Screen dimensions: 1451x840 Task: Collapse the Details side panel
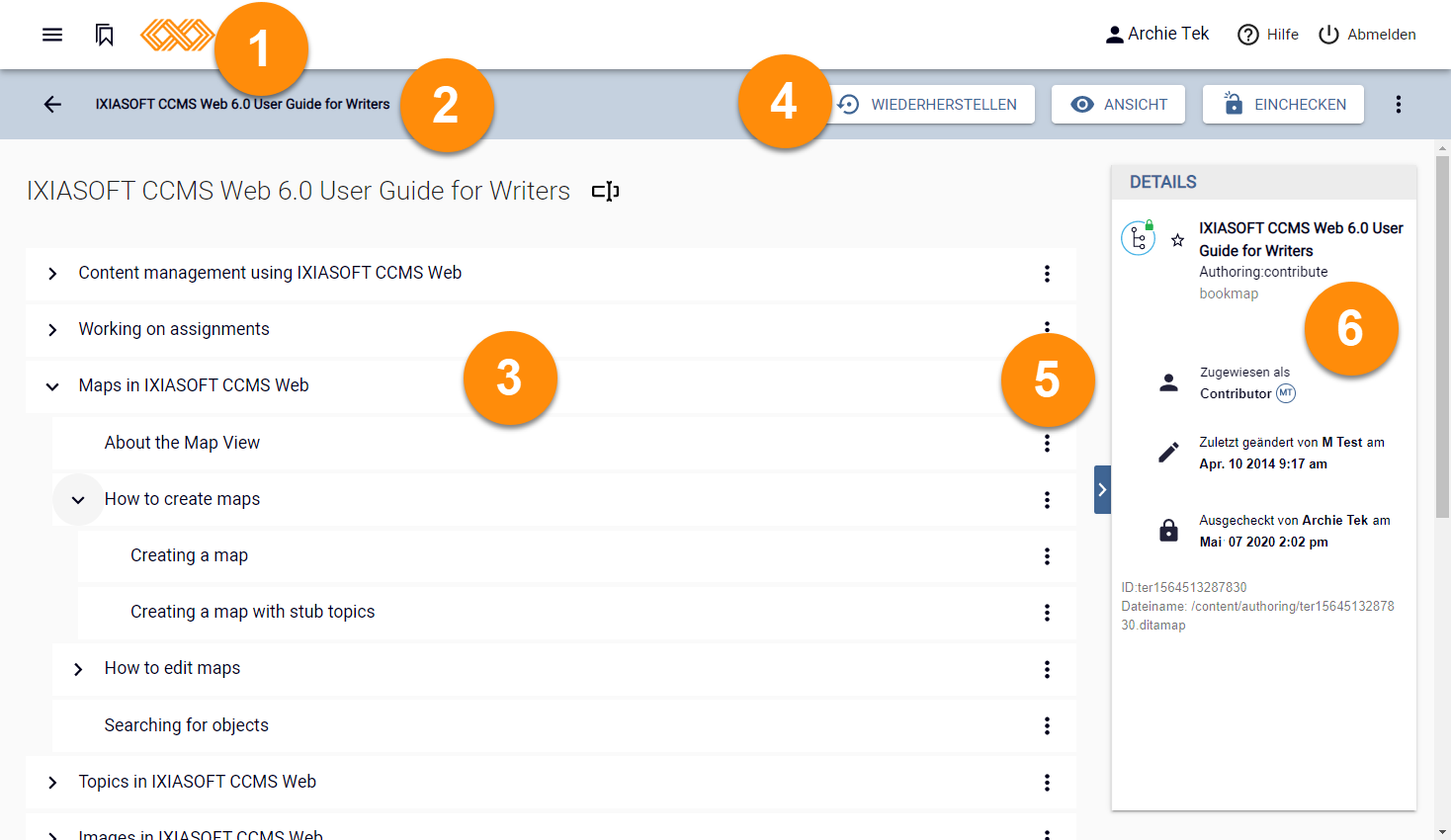(x=1102, y=489)
